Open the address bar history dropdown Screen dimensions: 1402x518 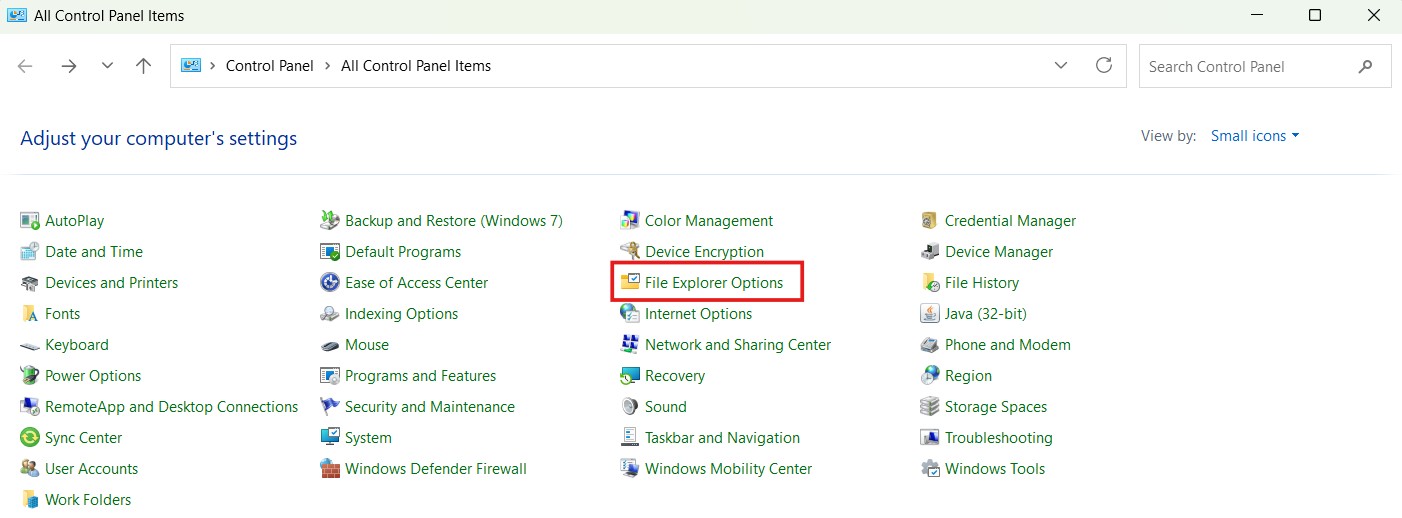(x=1061, y=66)
